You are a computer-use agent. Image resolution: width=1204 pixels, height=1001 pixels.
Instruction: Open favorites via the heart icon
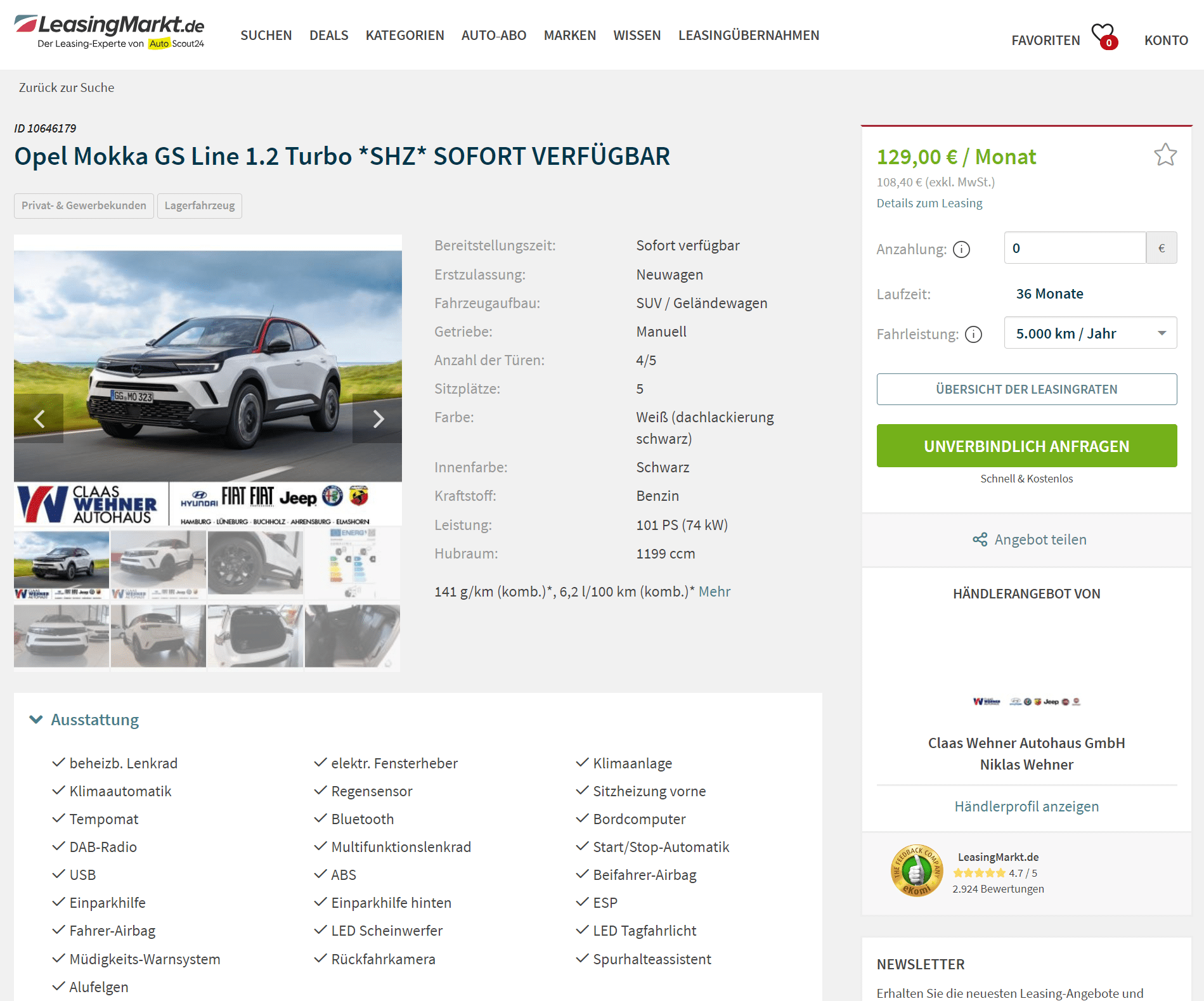[1104, 36]
